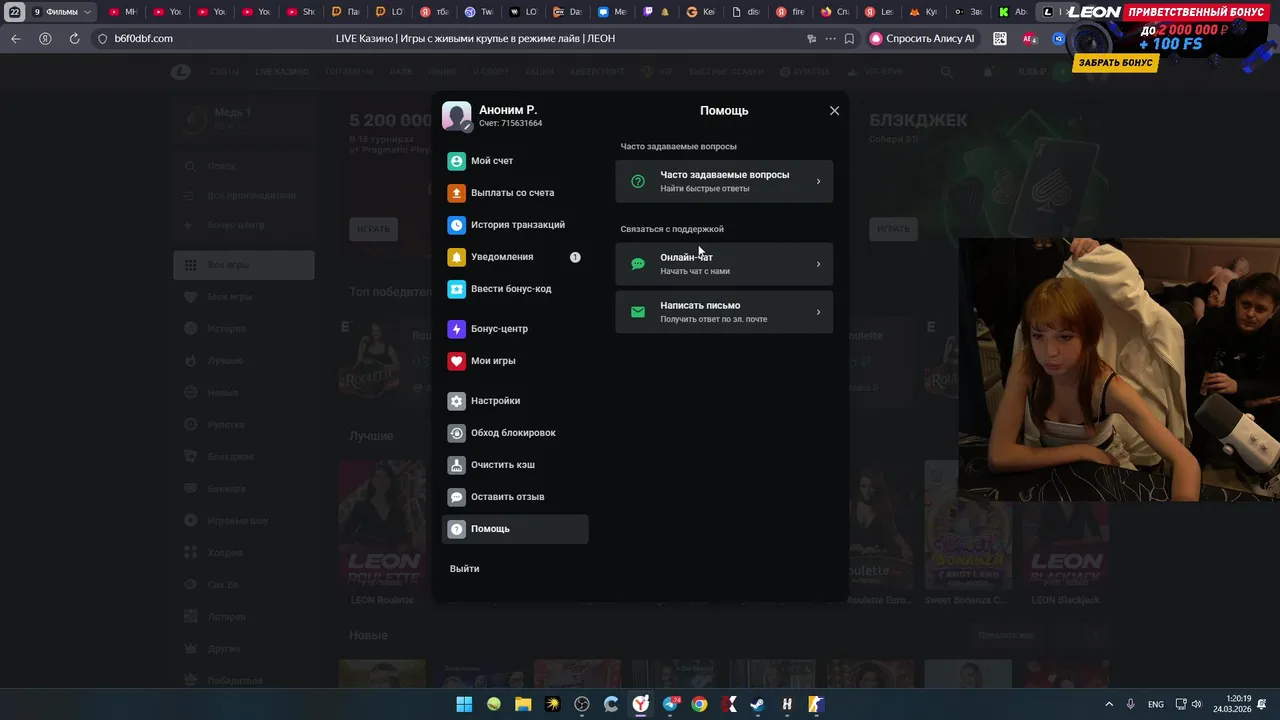Click notifications unread count badge
Viewport: 1280px width, 720px height.
(575, 257)
